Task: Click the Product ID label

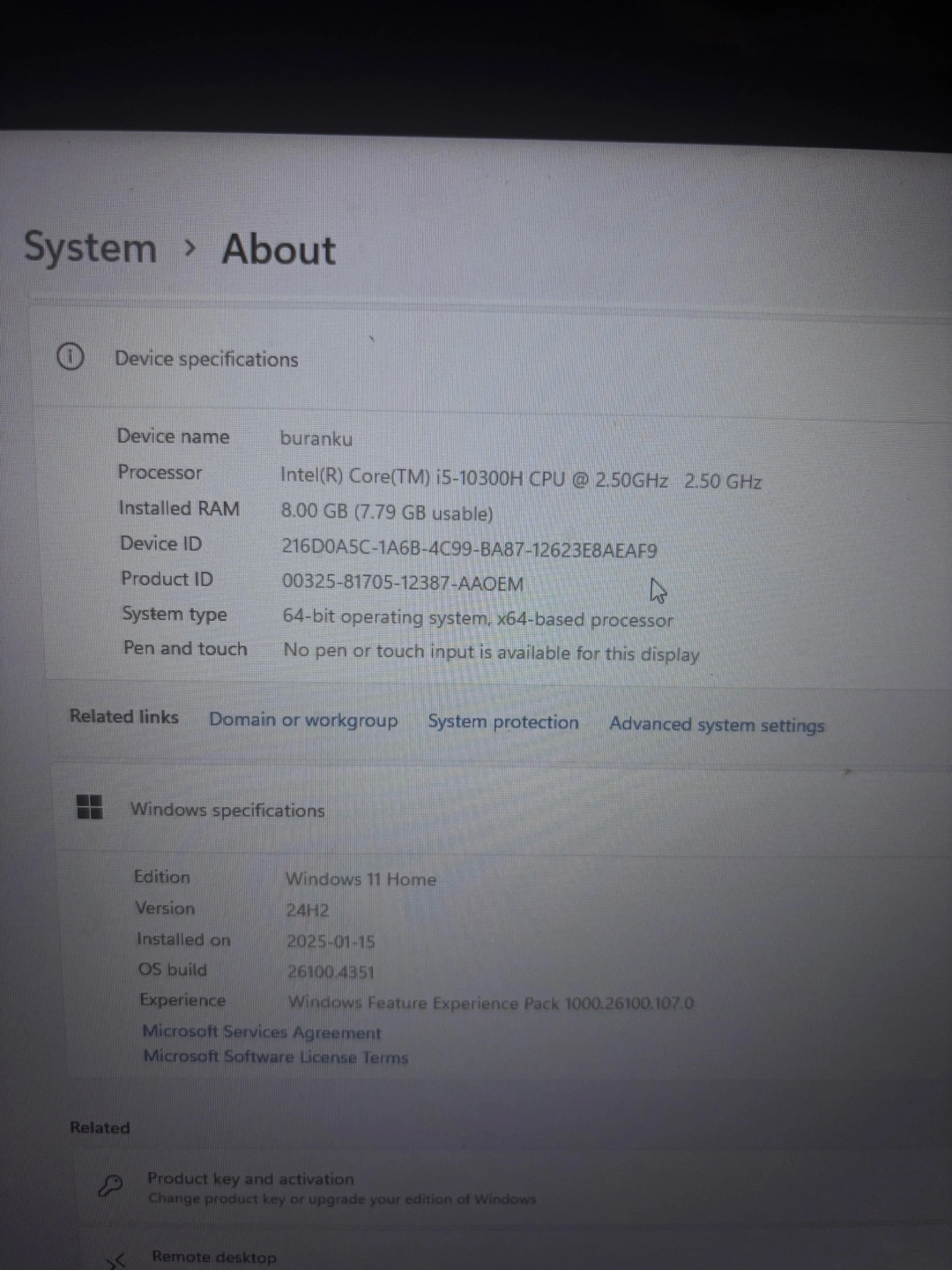Action: [167, 579]
